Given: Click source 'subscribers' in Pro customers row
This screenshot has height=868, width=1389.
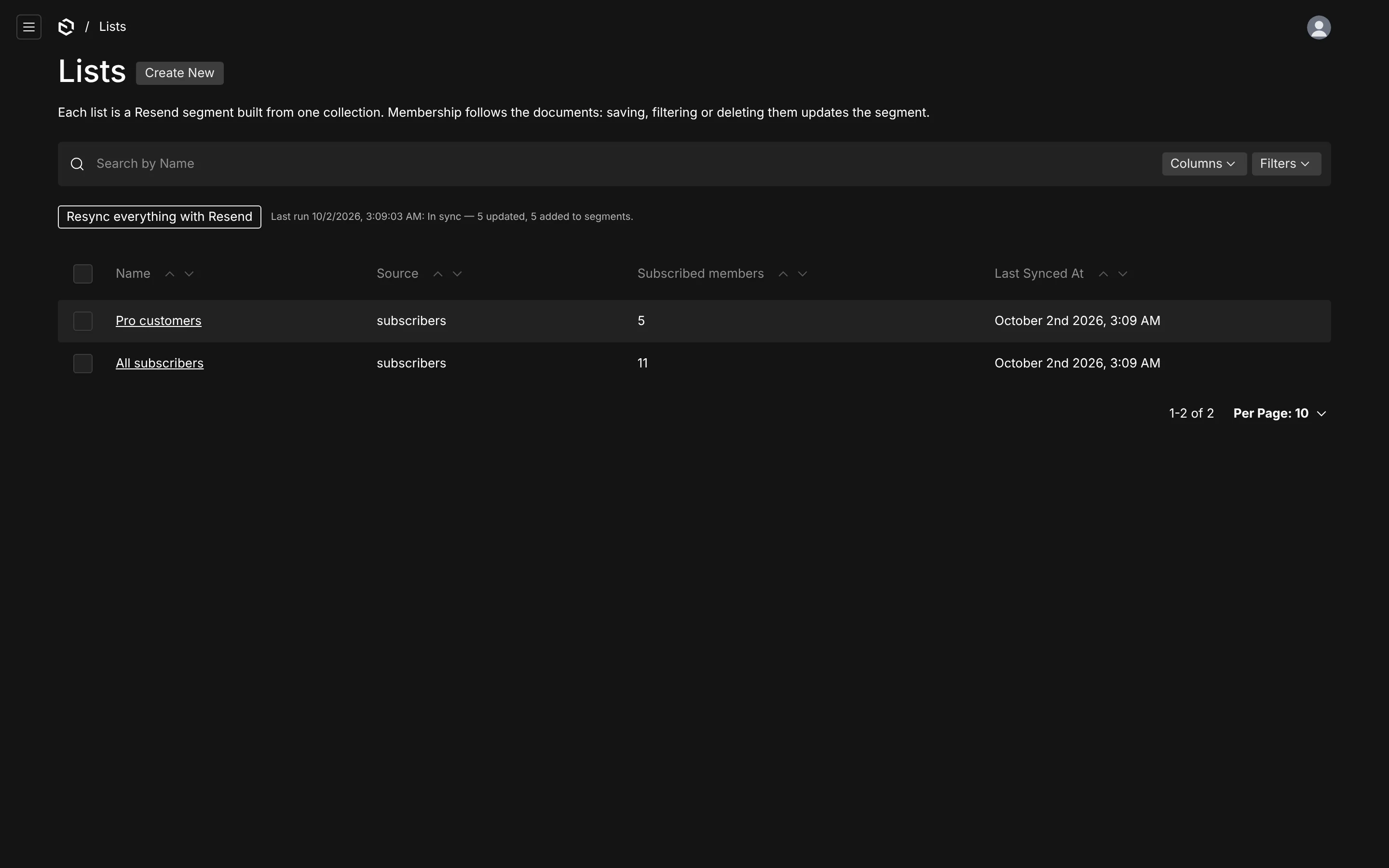Looking at the screenshot, I should pos(411,321).
